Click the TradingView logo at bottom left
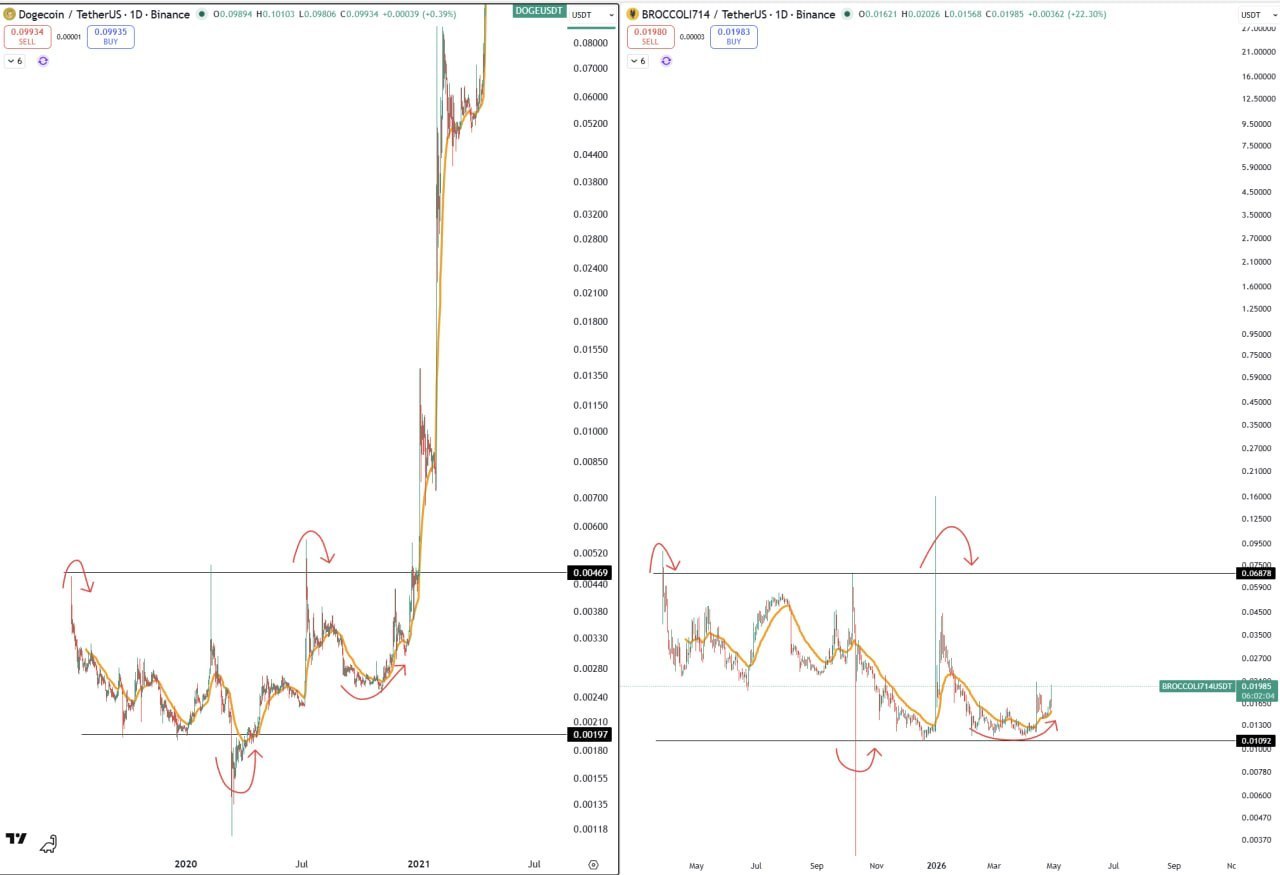This screenshot has width=1280, height=875. (16, 838)
